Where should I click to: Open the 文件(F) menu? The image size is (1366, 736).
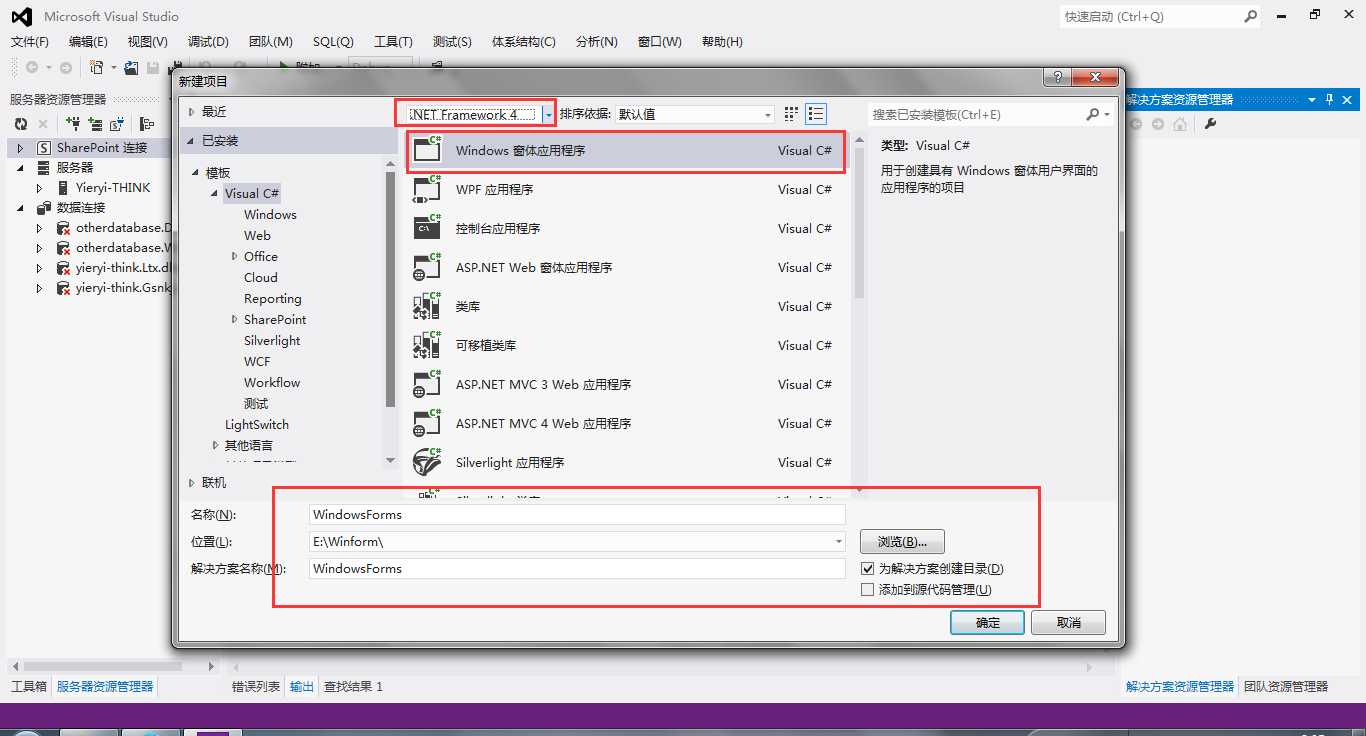(x=29, y=42)
